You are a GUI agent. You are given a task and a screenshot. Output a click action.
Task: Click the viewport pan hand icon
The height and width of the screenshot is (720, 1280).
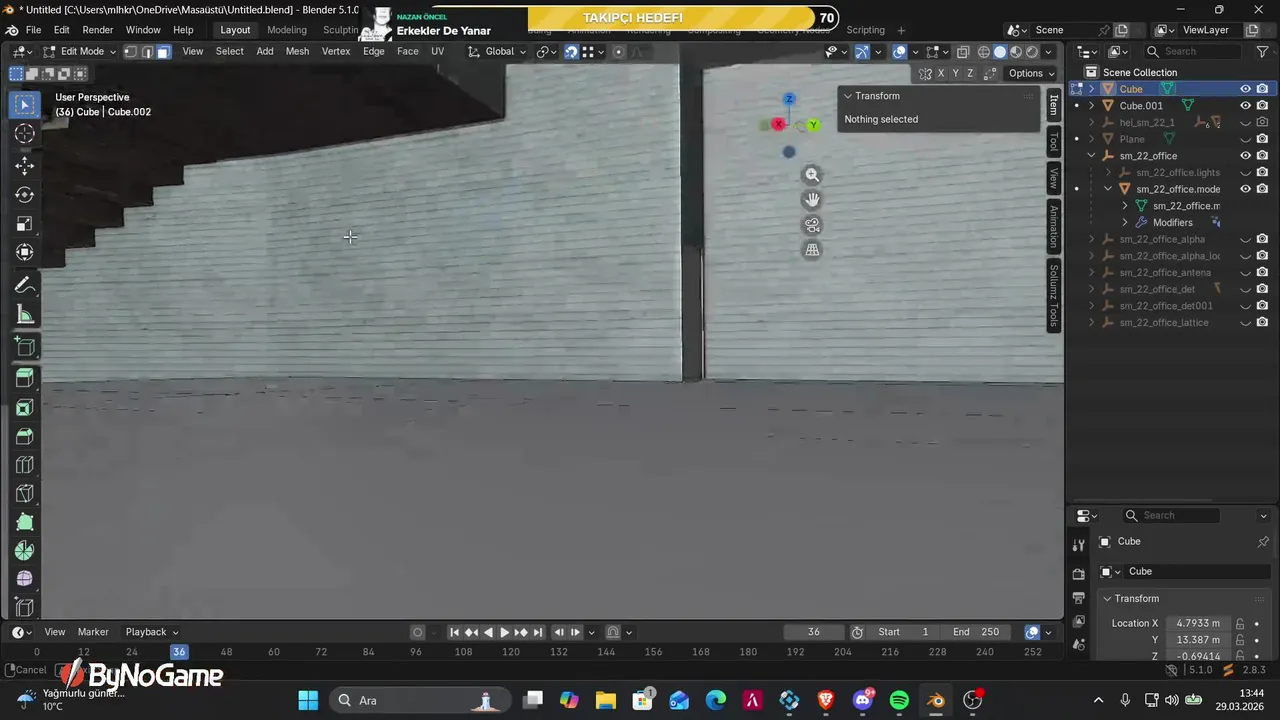point(812,200)
